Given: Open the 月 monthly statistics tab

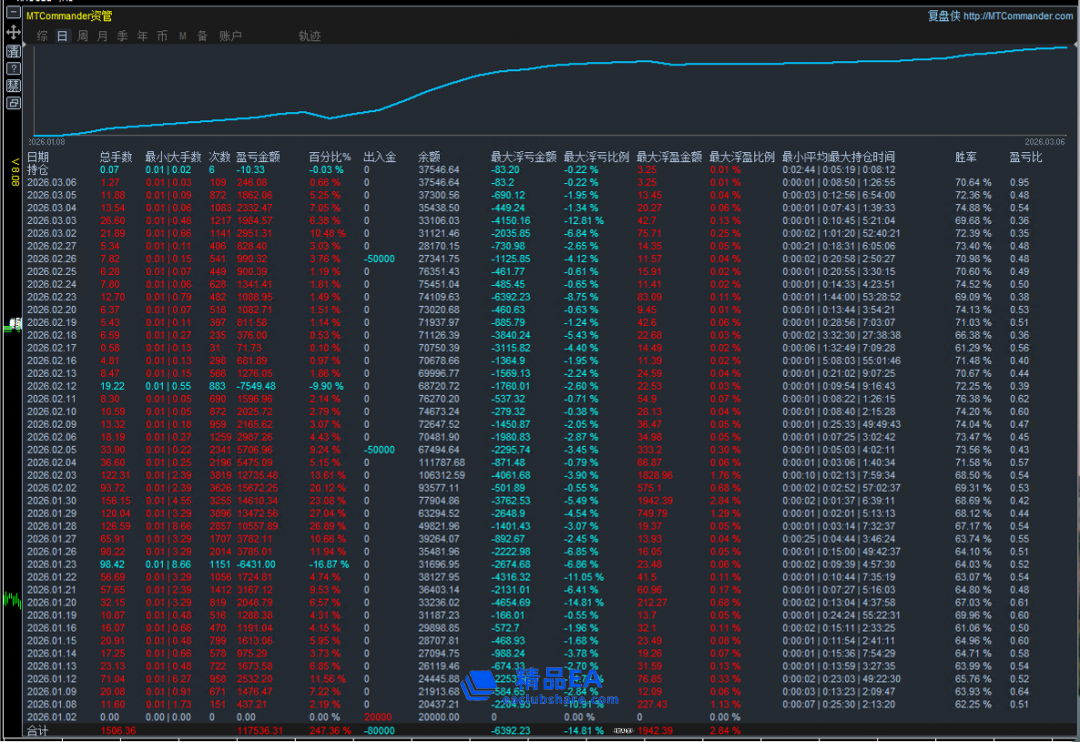Looking at the screenshot, I should (102, 36).
